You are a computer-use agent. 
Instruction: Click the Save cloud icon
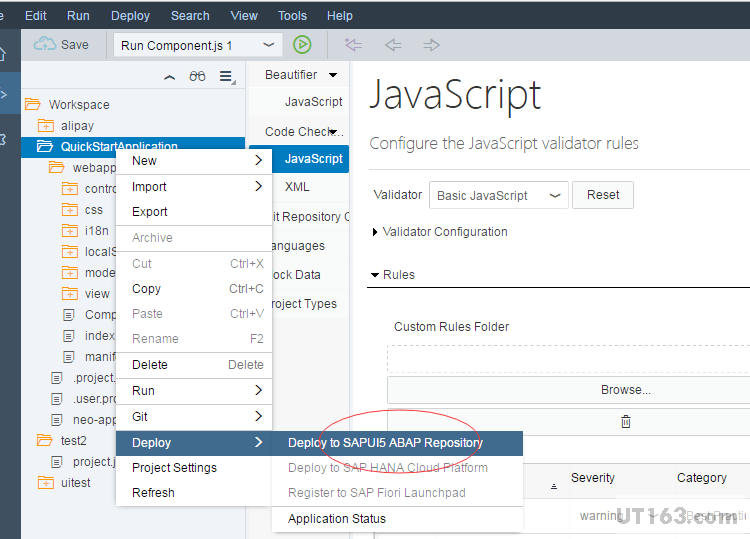coord(45,45)
